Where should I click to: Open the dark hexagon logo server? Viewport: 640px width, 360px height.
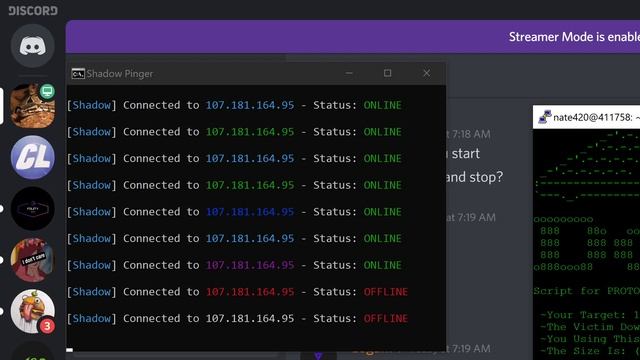(33, 209)
